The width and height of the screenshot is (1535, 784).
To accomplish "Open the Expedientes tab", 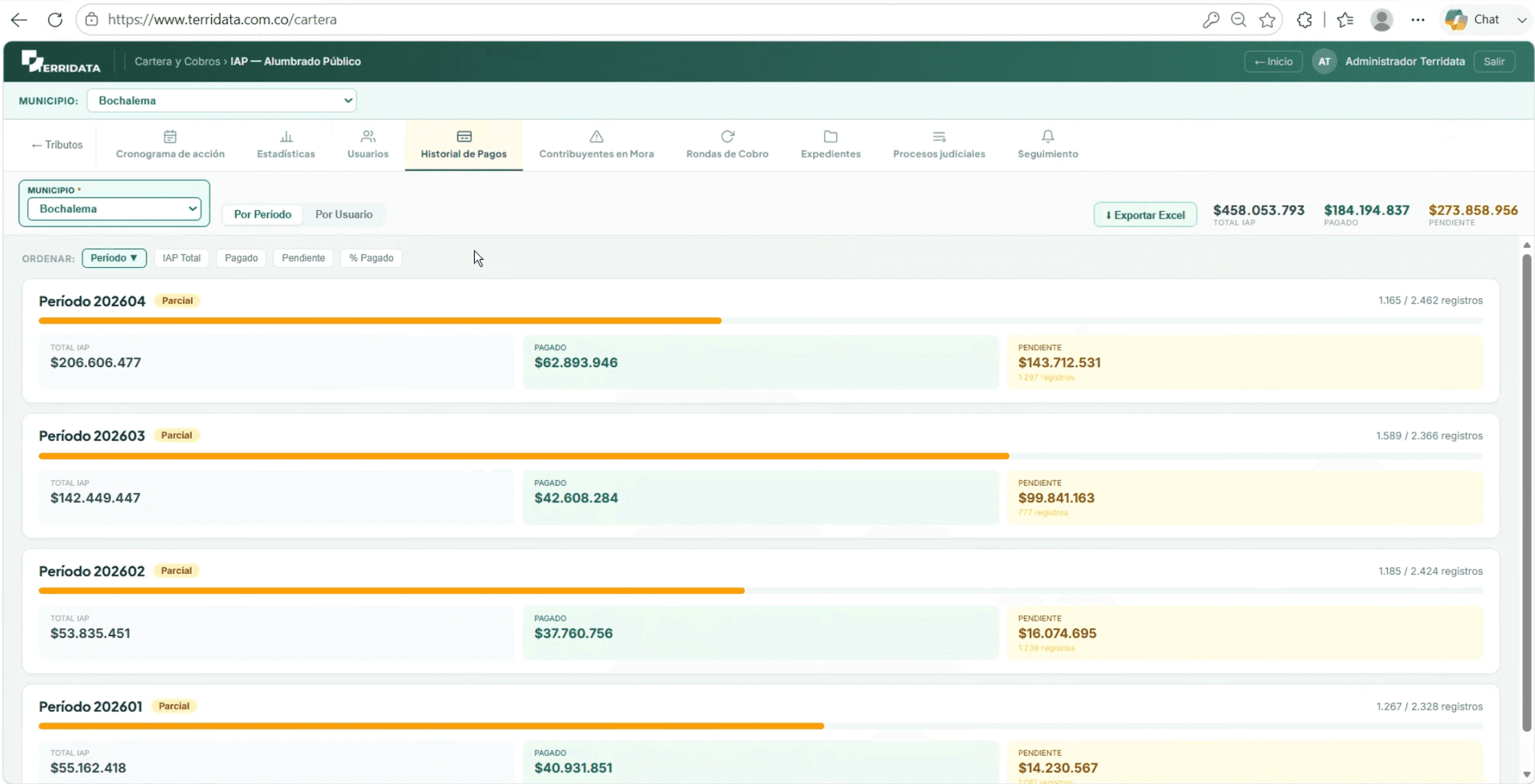I will (831, 145).
